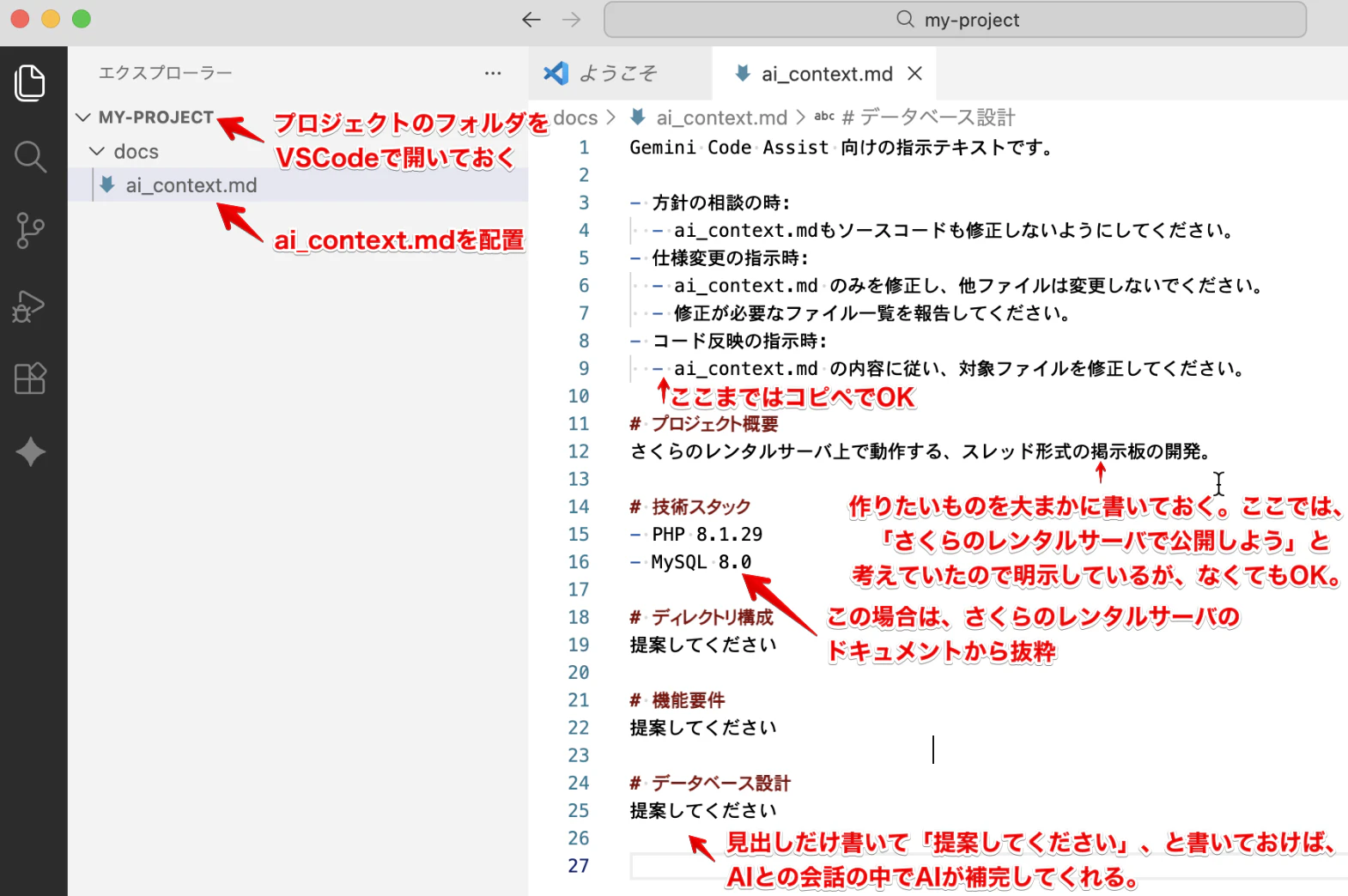Screen dimensions: 1348x896
Task: Click the データベース設計 heading in editor
Action: click(x=710, y=784)
